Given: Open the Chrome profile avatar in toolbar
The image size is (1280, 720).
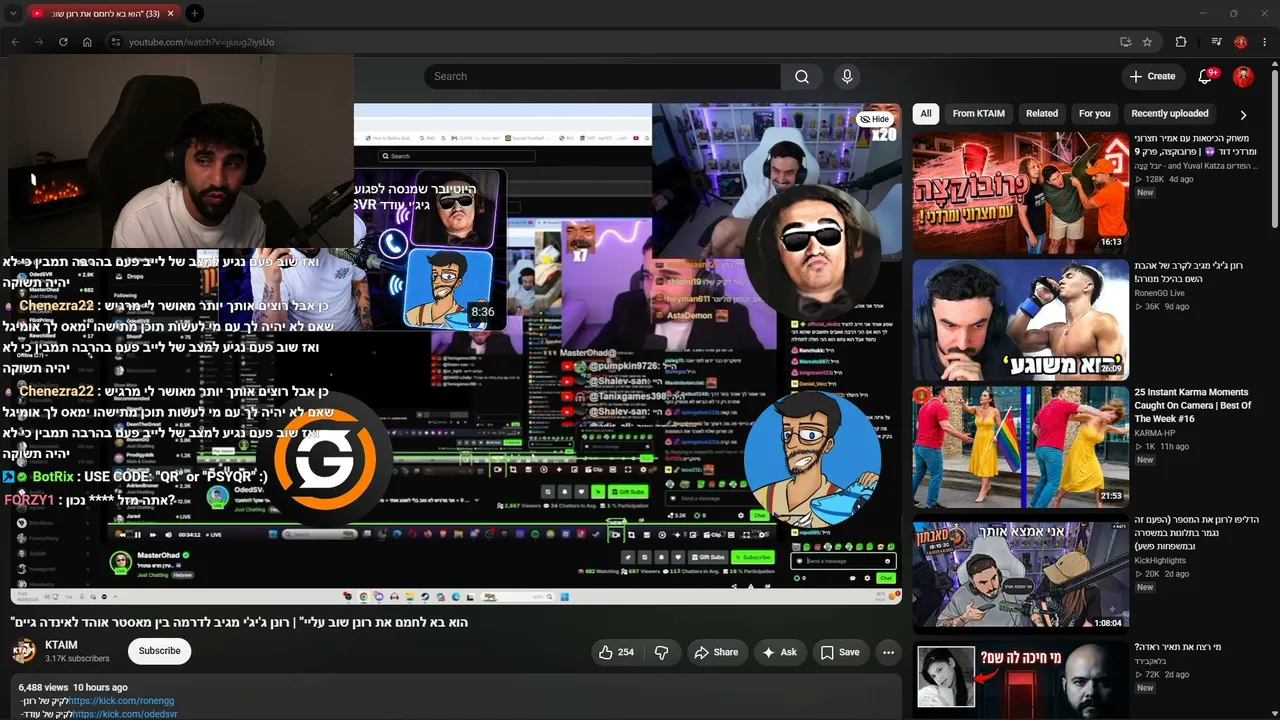Looking at the screenshot, I should click(1241, 42).
